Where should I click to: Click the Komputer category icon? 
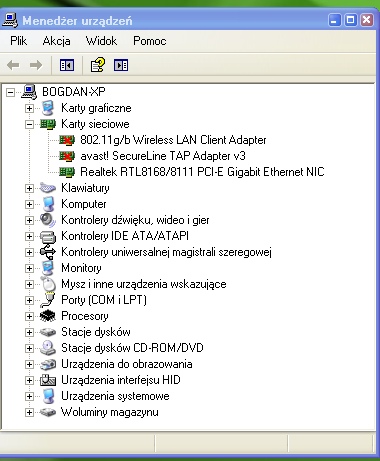pos(48,204)
